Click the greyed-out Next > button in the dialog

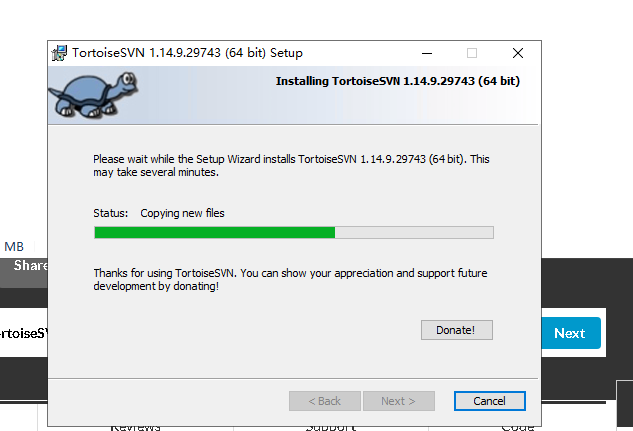(398, 401)
